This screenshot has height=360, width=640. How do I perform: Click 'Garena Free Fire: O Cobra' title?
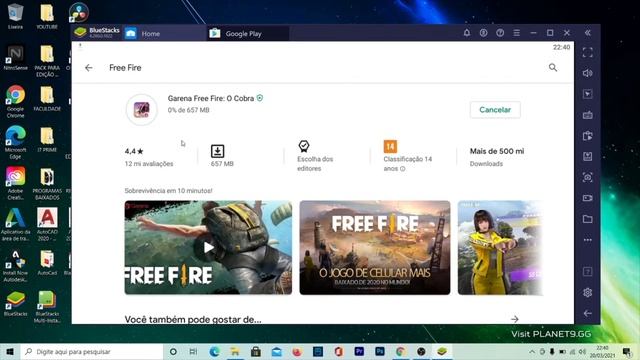211,98
